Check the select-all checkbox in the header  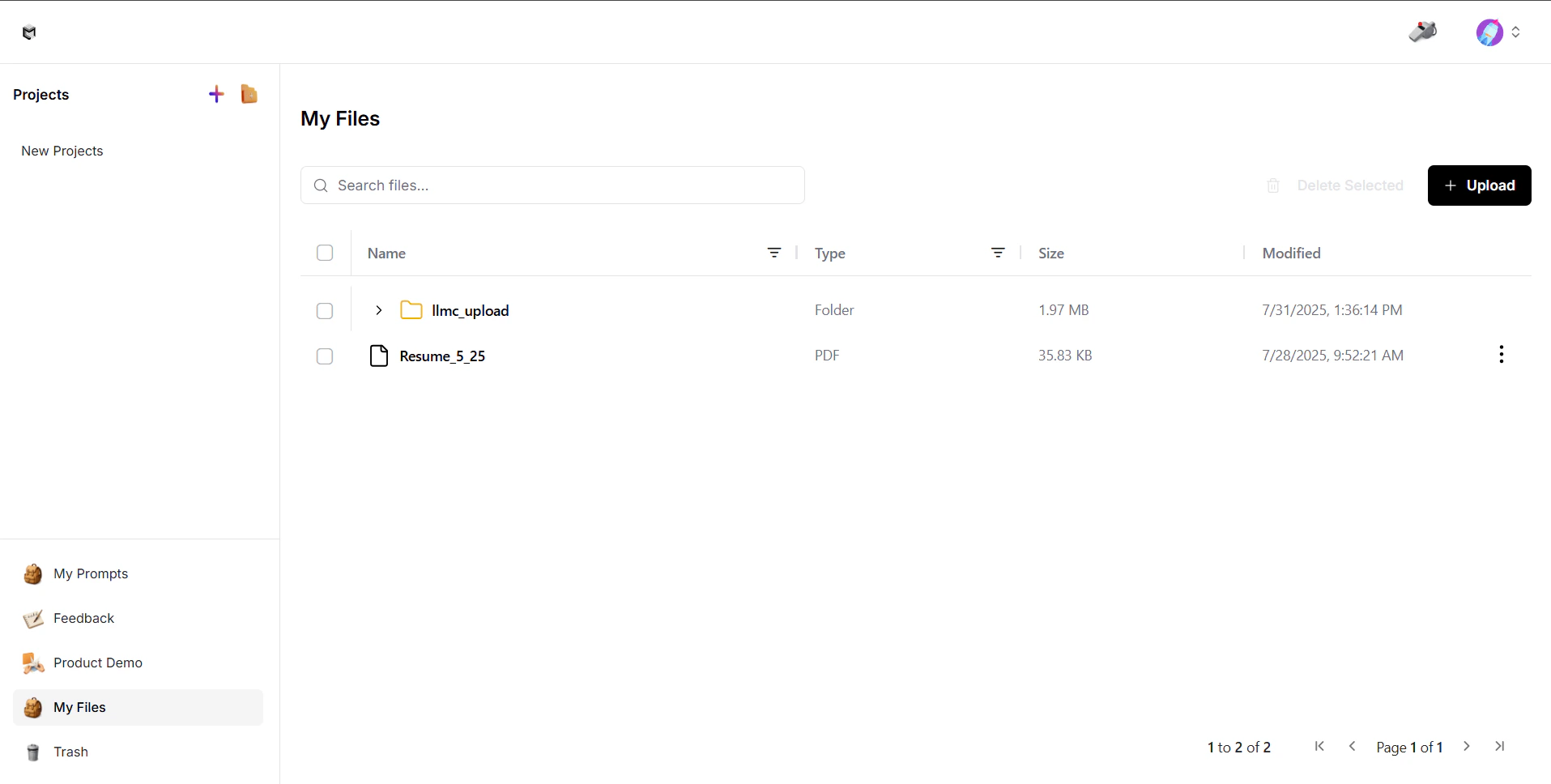[x=324, y=253]
